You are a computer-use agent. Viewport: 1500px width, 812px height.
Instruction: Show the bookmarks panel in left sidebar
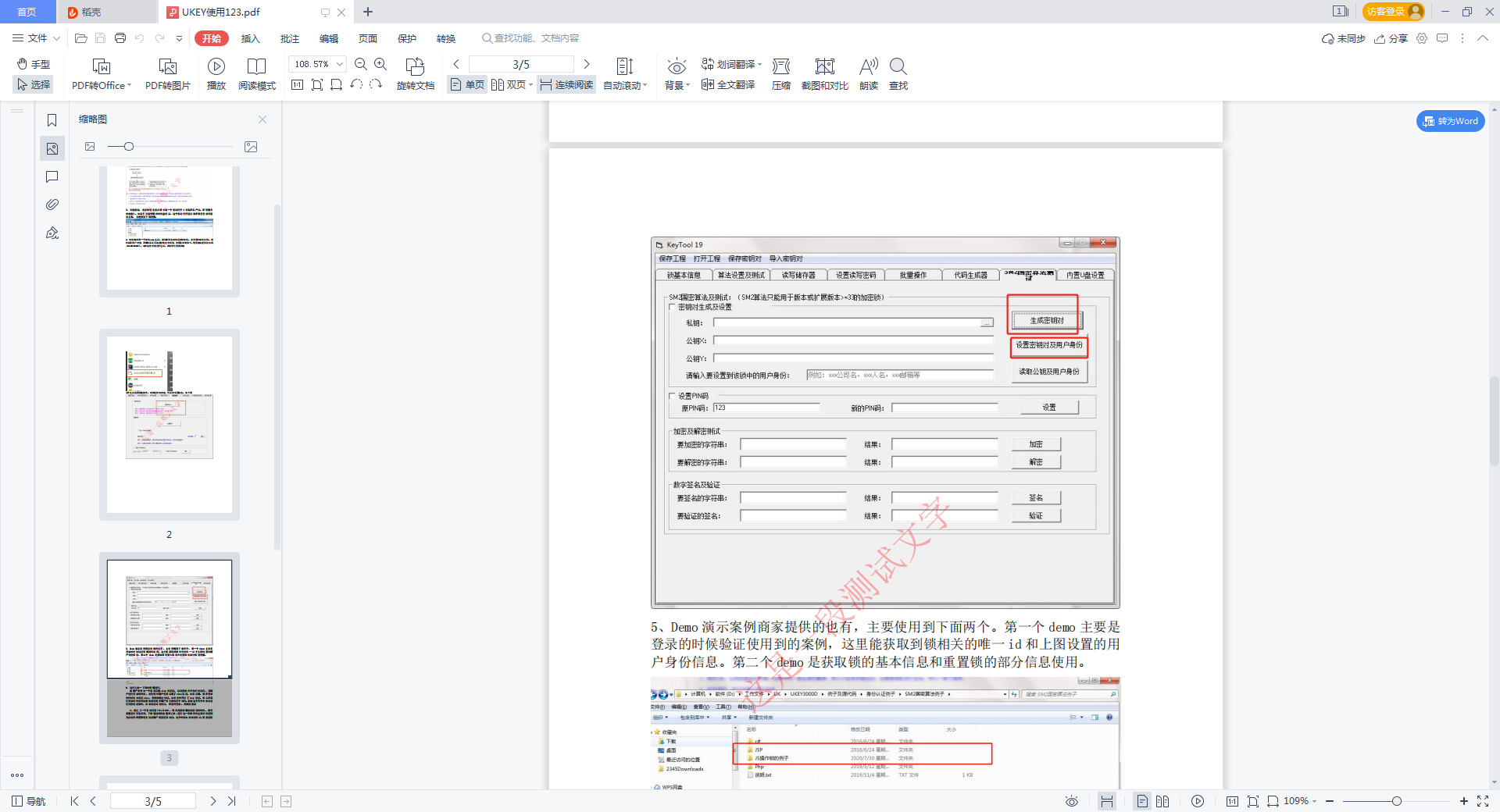tap(52, 120)
